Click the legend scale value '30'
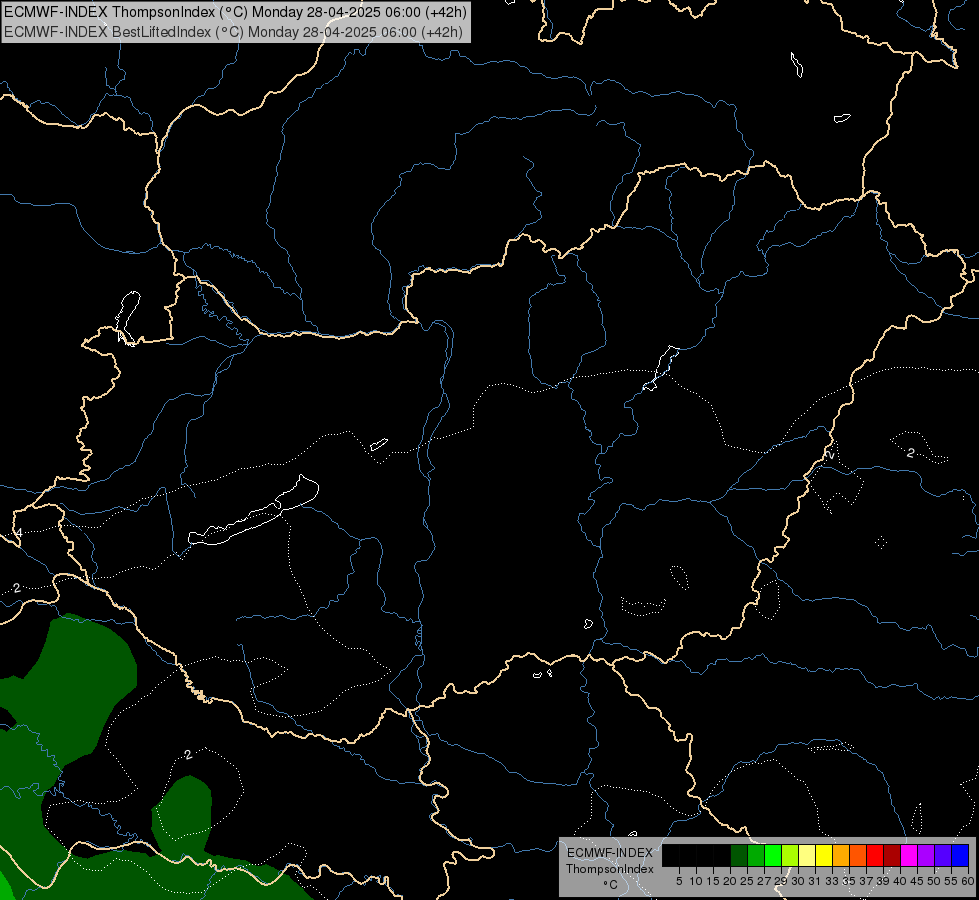This screenshot has height=900, width=979. [798, 881]
